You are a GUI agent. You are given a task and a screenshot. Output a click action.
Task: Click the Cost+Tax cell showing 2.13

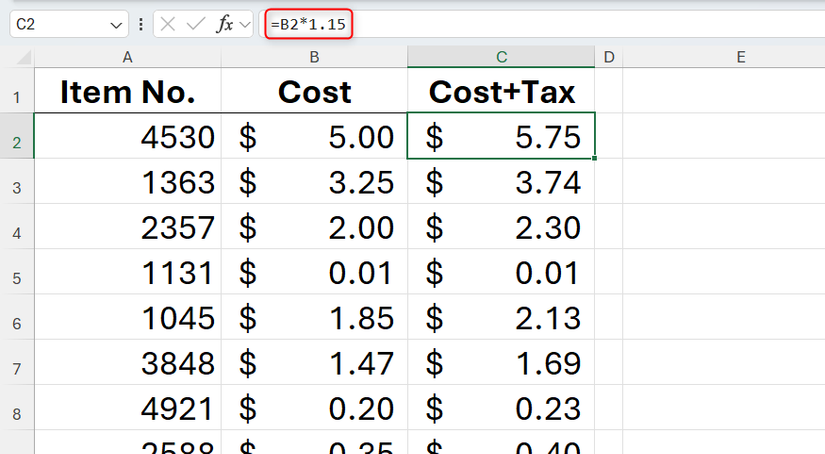(501, 317)
